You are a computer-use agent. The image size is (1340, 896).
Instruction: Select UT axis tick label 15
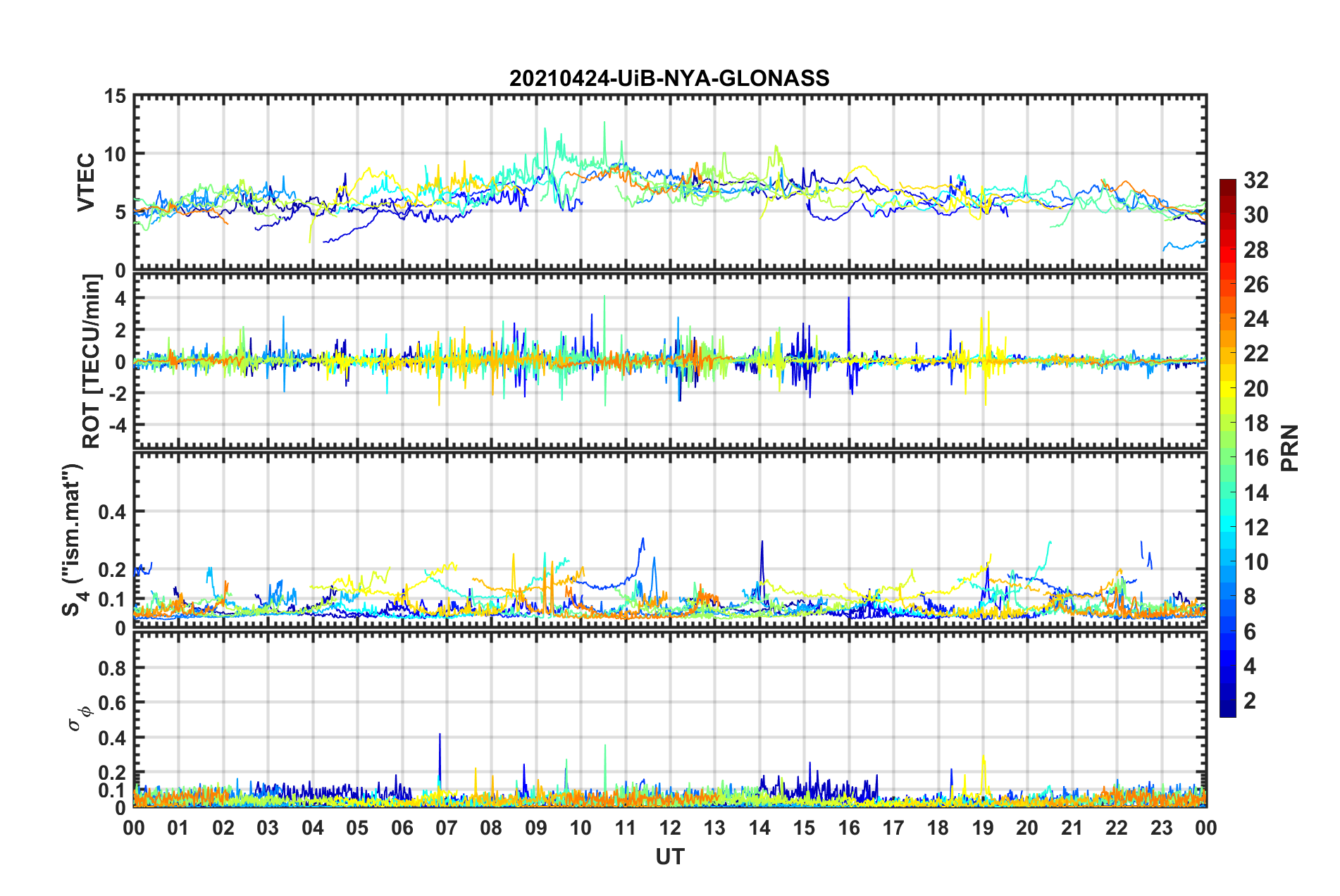(x=804, y=828)
